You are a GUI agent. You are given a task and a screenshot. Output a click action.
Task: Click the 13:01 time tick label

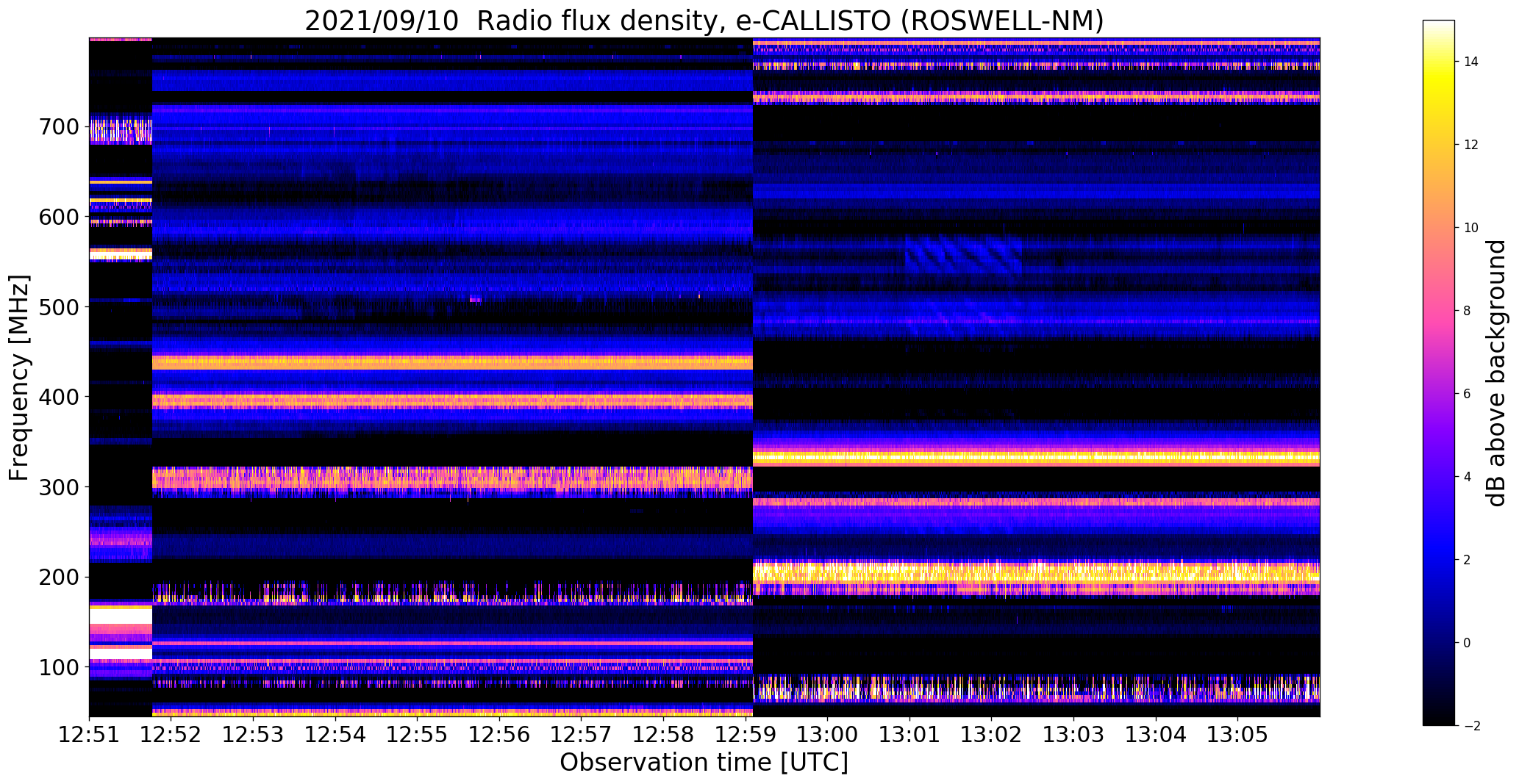909,733
